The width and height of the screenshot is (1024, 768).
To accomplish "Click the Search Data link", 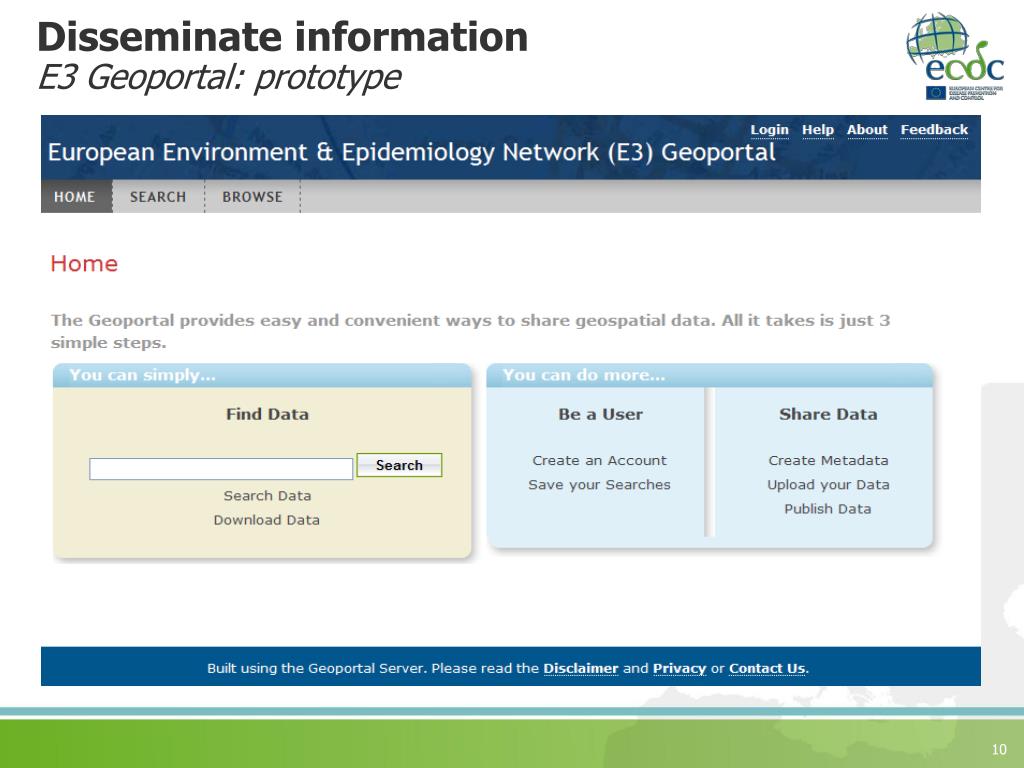I will 267,496.
